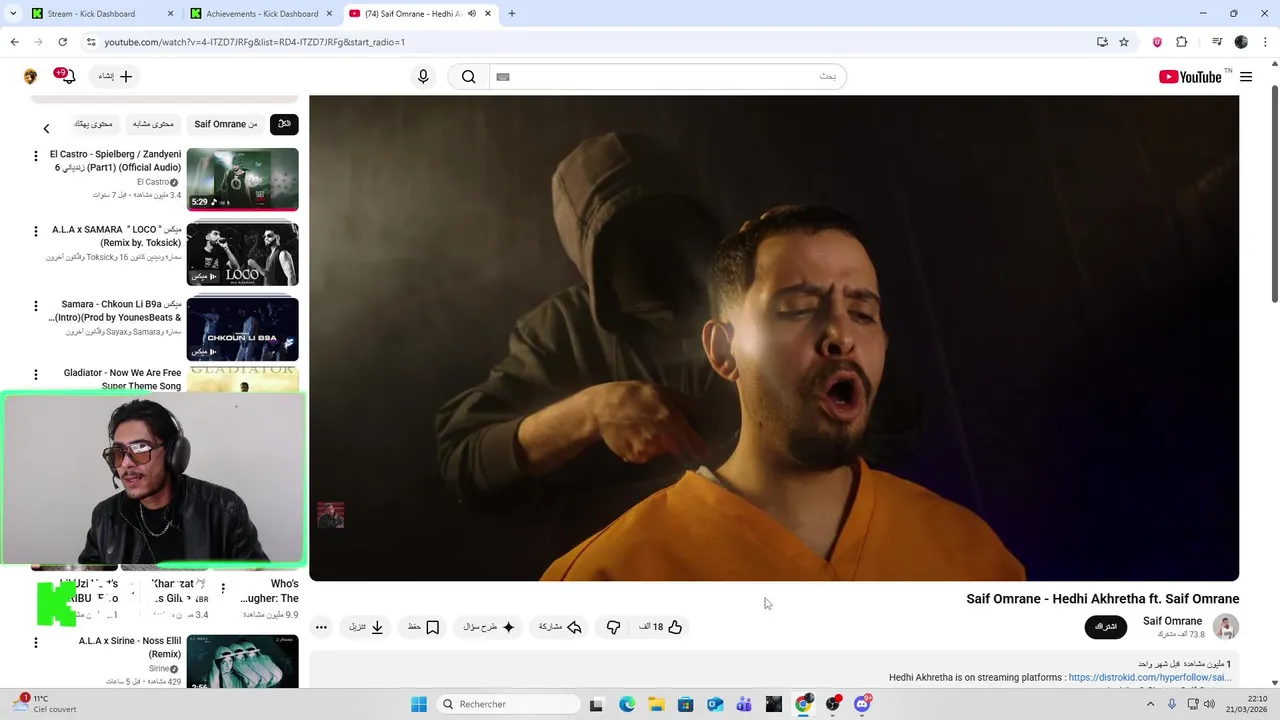The height and width of the screenshot is (720, 1280).
Task: Open Discord from taskbar
Action: 862,704
